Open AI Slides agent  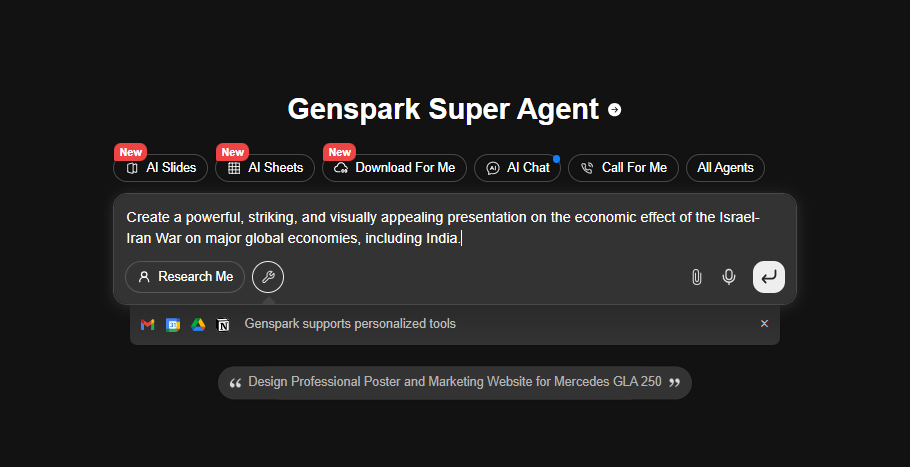click(161, 168)
